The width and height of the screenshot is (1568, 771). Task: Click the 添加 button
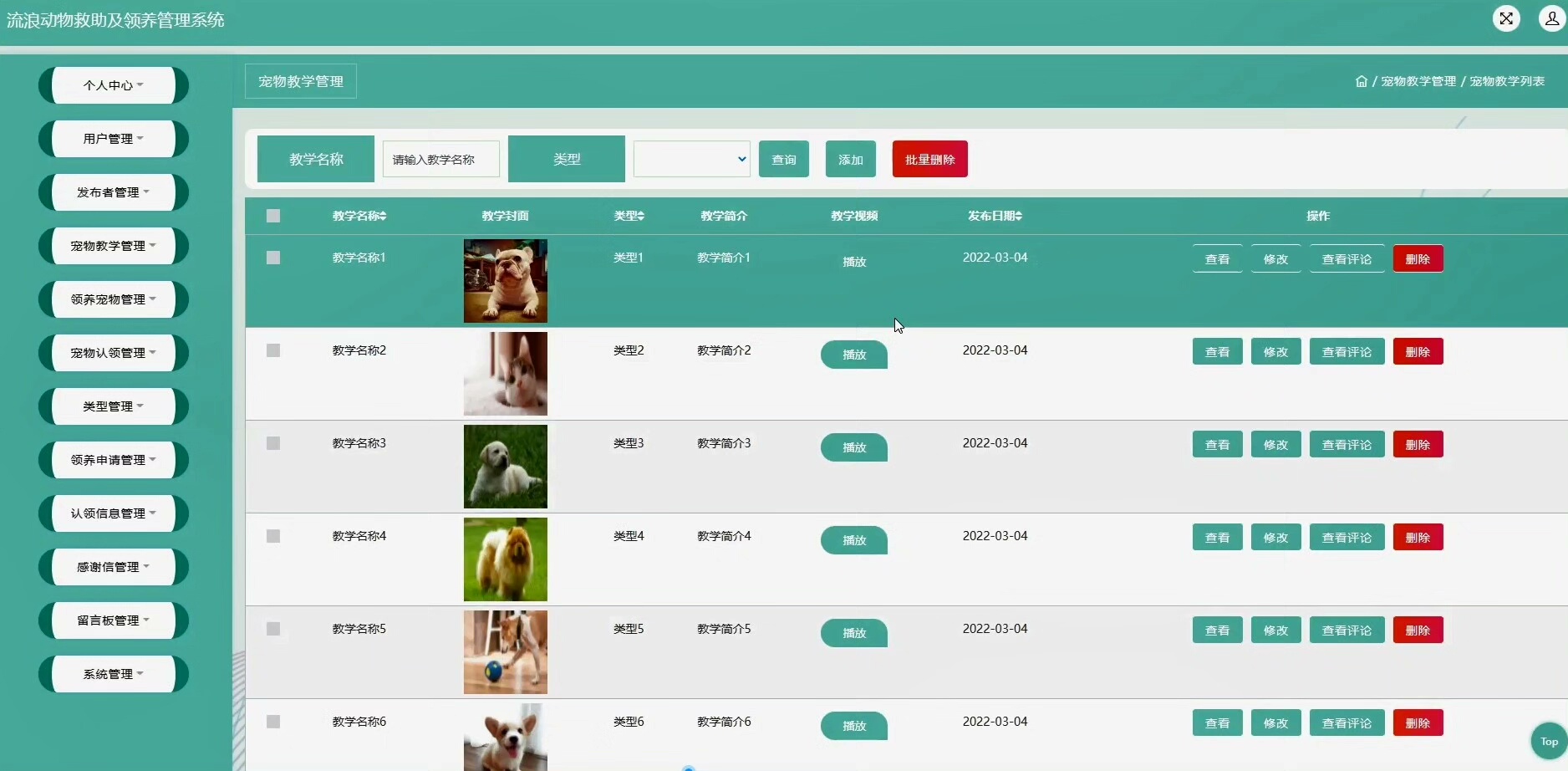click(850, 159)
